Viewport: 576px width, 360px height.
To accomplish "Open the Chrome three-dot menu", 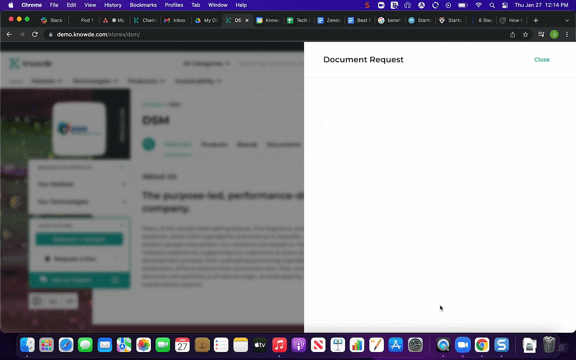I will click(567, 35).
